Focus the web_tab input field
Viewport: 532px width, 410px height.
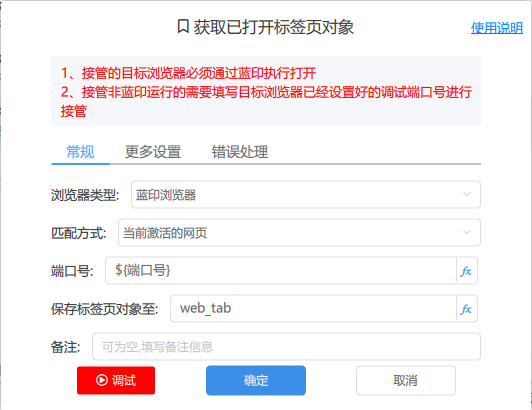point(313,309)
